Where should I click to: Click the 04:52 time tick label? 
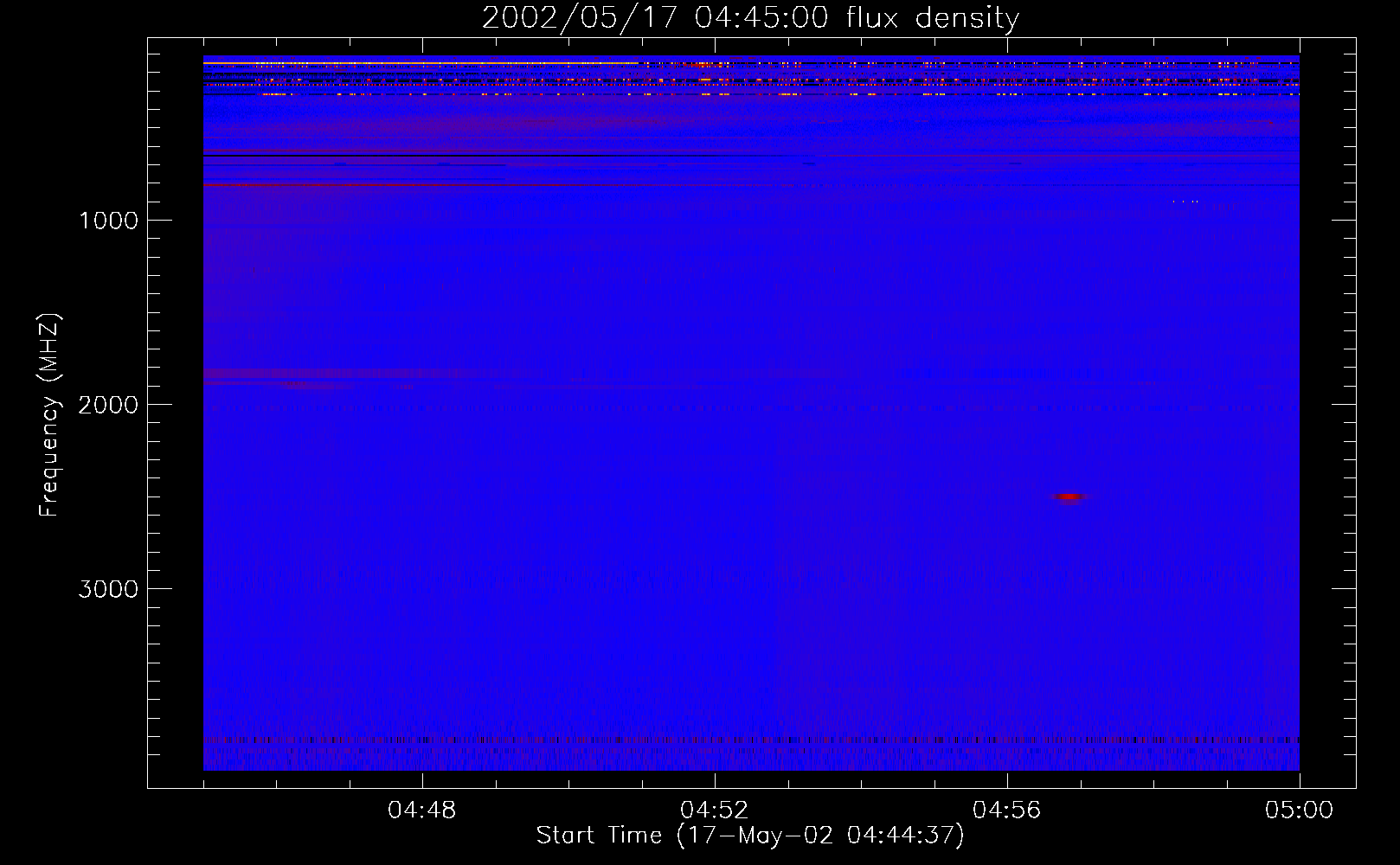coord(715,811)
